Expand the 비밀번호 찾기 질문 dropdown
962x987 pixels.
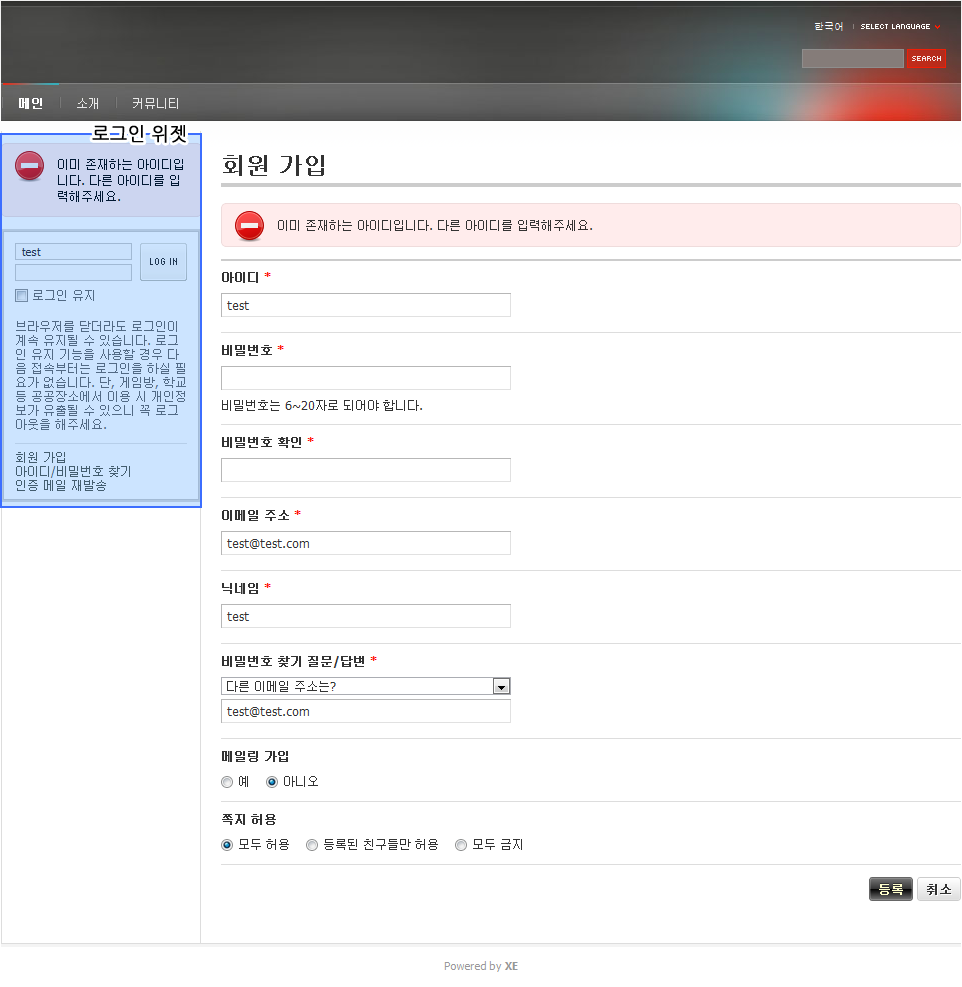pos(502,687)
